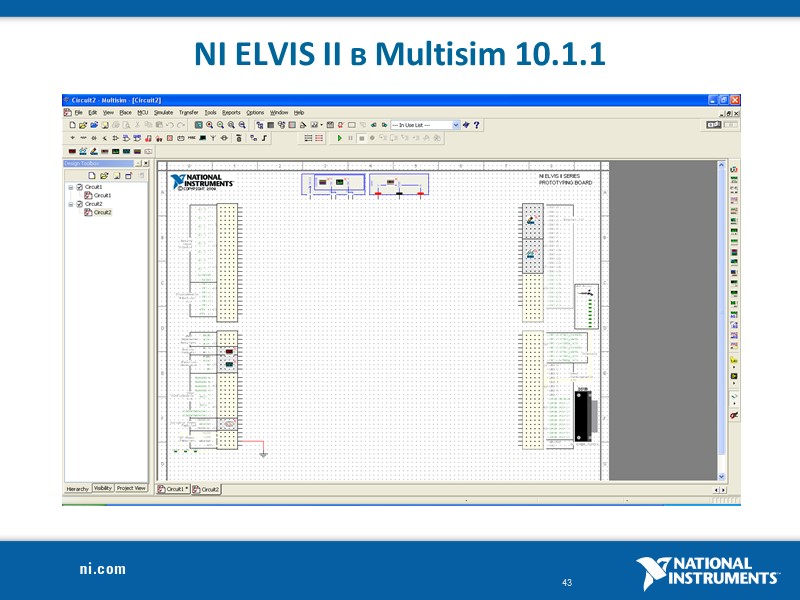This screenshot has width=800, height=600.
Task: Click the Help question mark button
Action: click(475, 124)
